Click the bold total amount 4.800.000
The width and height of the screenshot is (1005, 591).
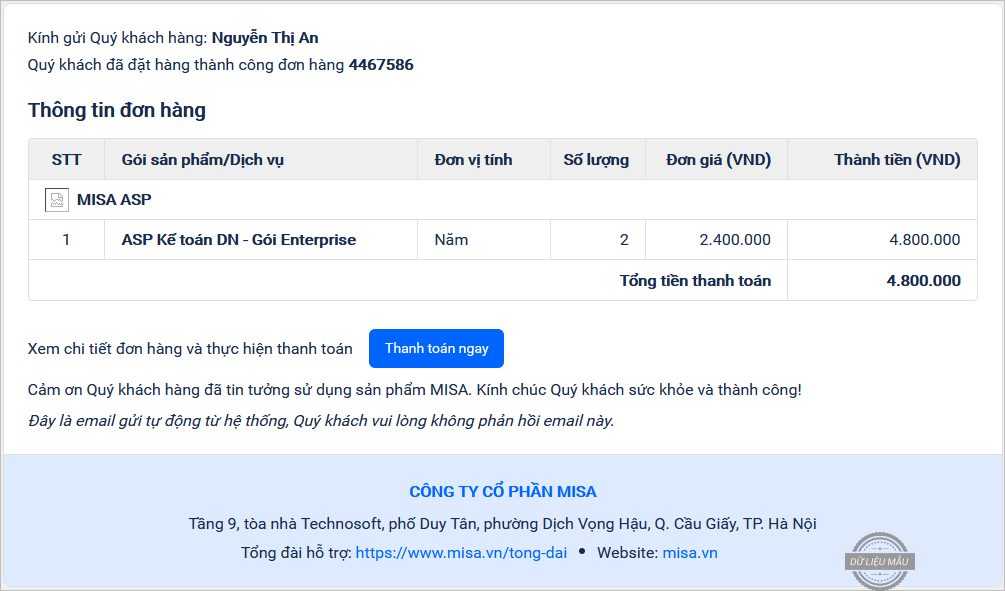click(924, 281)
